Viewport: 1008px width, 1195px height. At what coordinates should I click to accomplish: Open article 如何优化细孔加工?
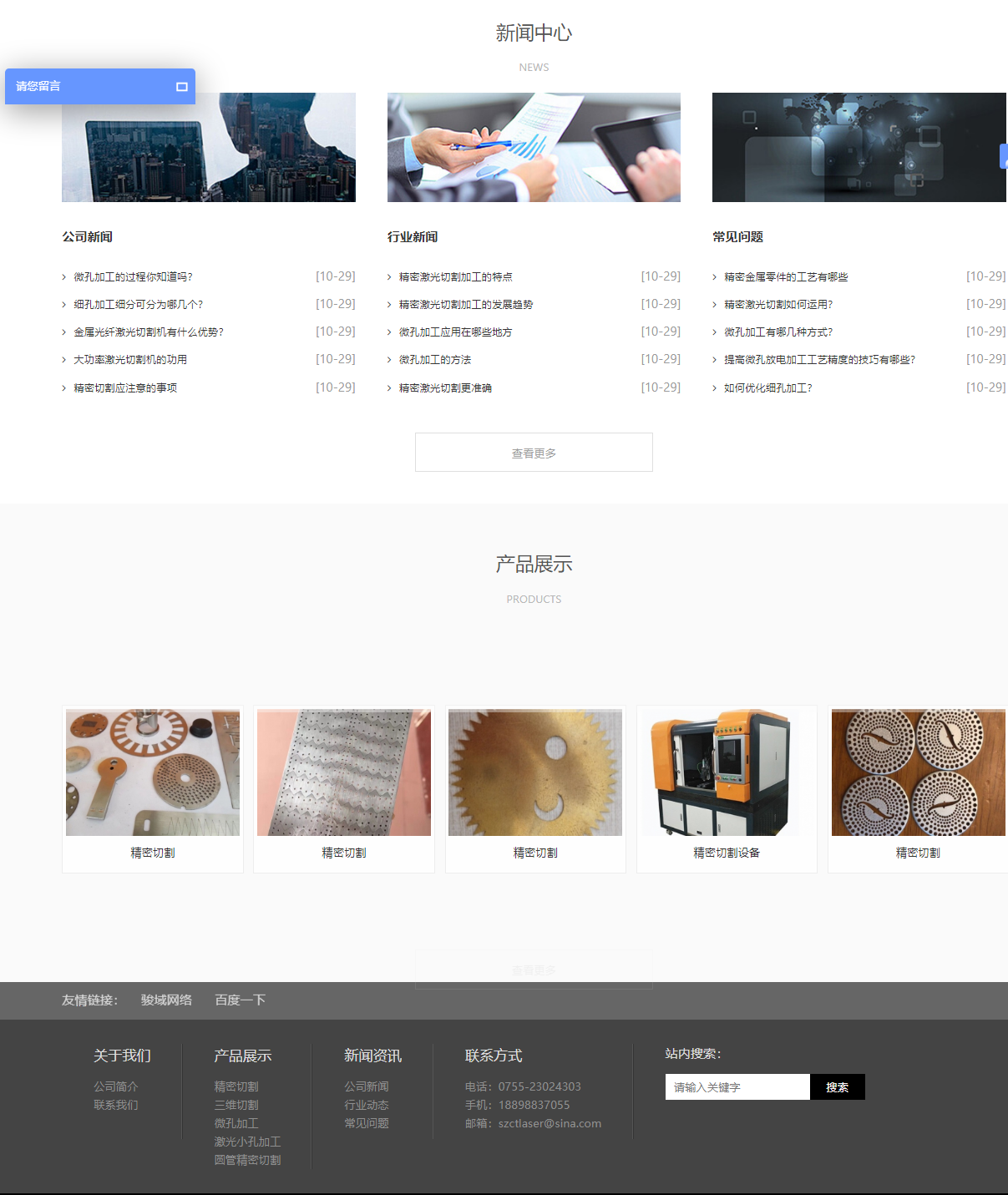[x=767, y=388]
